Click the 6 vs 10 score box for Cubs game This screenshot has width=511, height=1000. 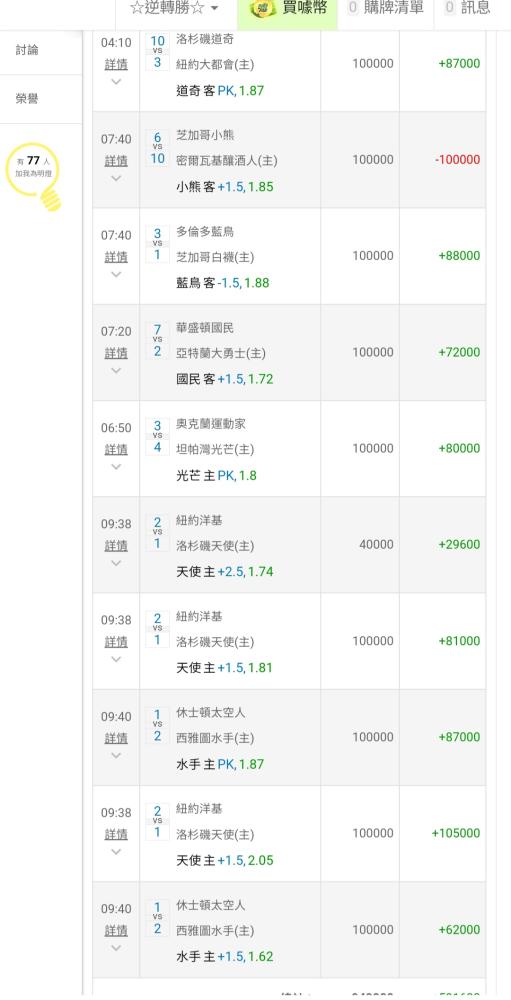158,148
